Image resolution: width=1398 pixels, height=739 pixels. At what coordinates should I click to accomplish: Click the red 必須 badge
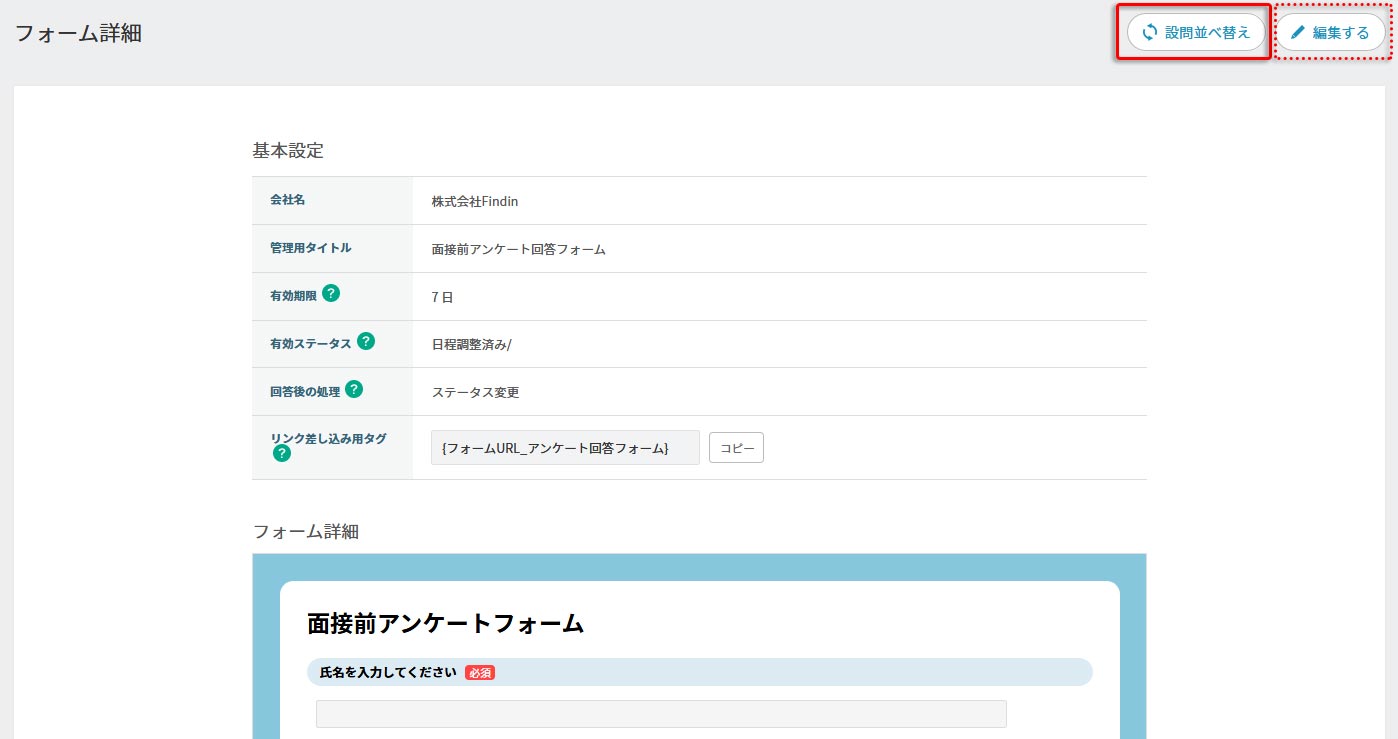480,673
